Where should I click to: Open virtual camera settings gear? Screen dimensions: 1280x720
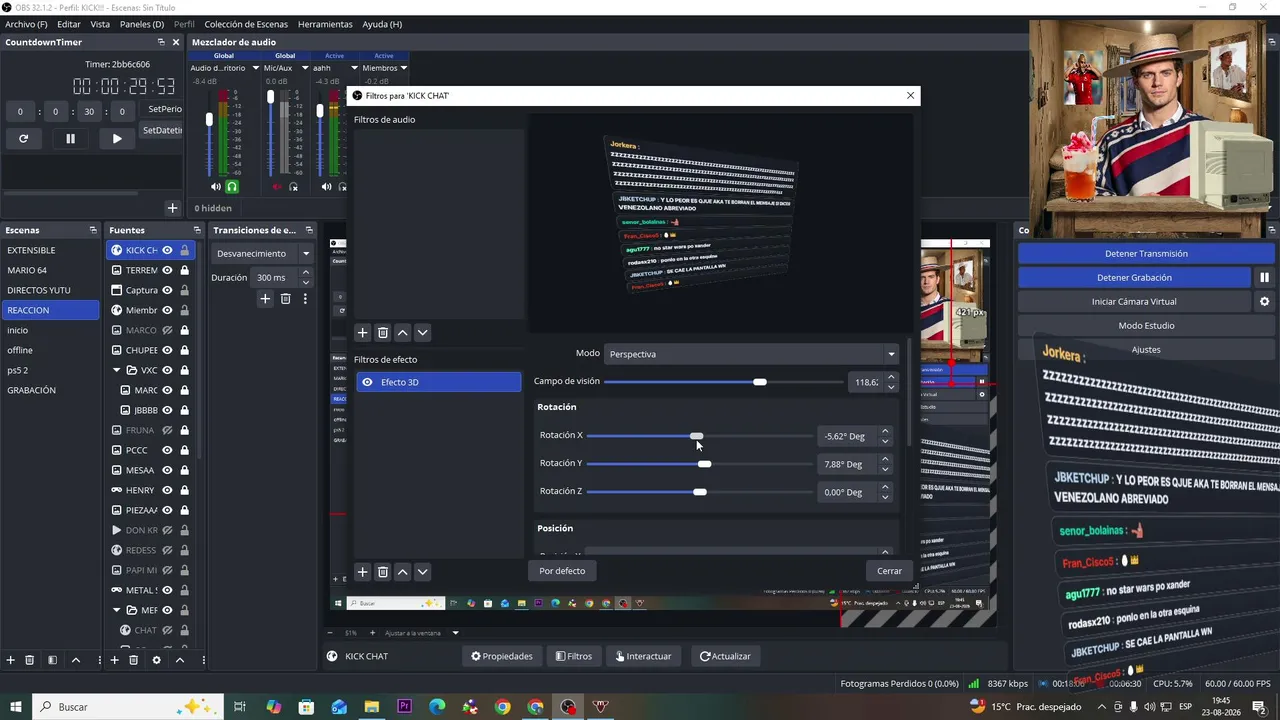[1265, 302]
